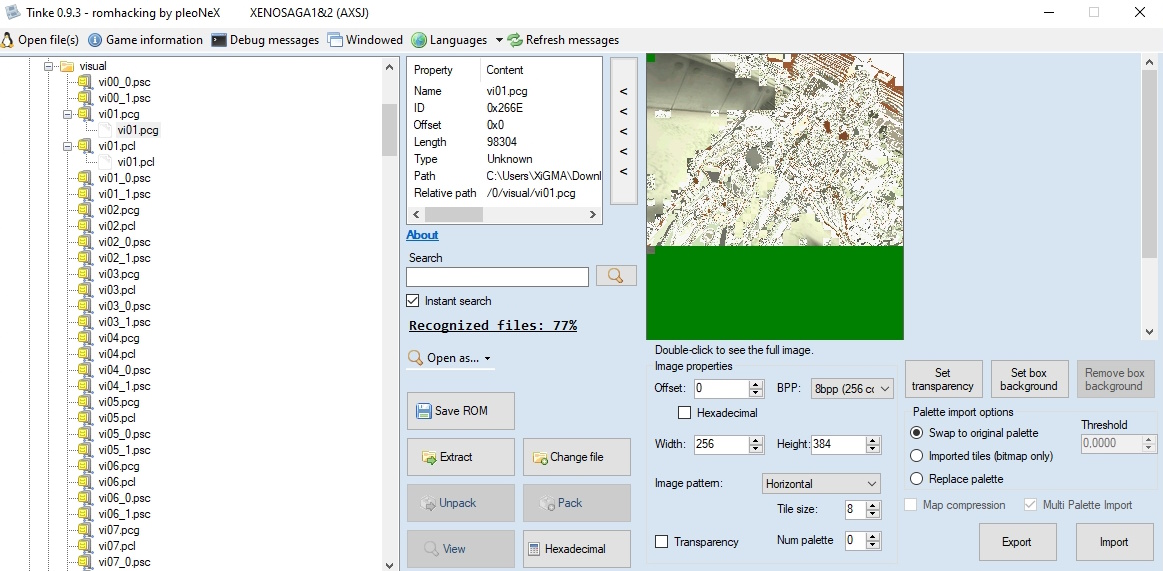The height and width of the screenshot is (571, 1163).
Task: Select vi05.pcg in the tree
Action: click(119, 402)
